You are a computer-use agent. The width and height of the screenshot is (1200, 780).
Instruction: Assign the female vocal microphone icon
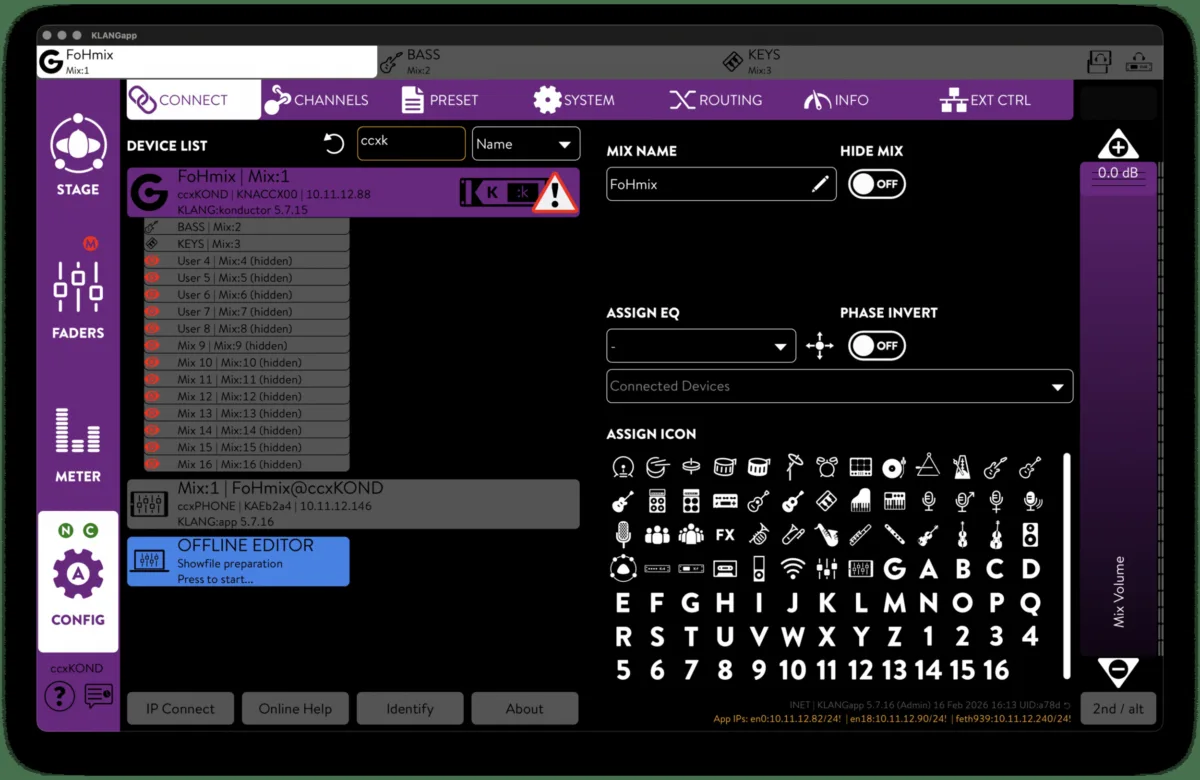point(995,501)
